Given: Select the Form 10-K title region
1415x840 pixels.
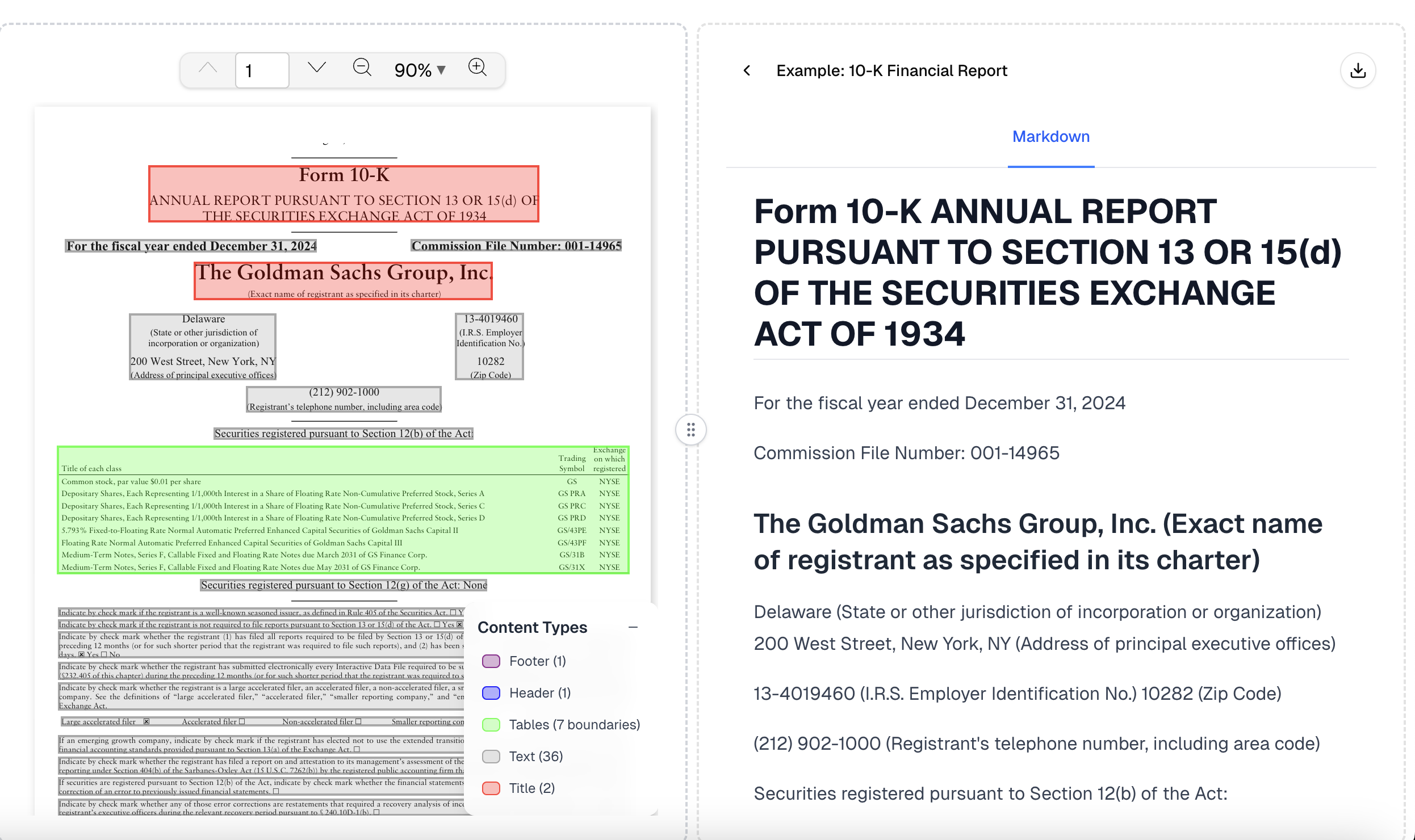Looking at the screenshot, I should (x=344, y=194).
